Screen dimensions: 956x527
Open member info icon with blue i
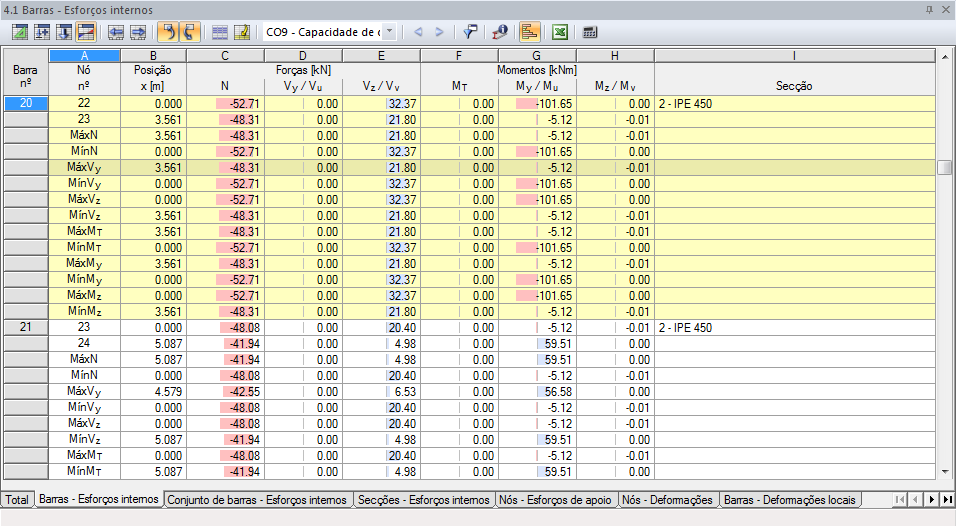pyautogui.click(x=499, y=32)
